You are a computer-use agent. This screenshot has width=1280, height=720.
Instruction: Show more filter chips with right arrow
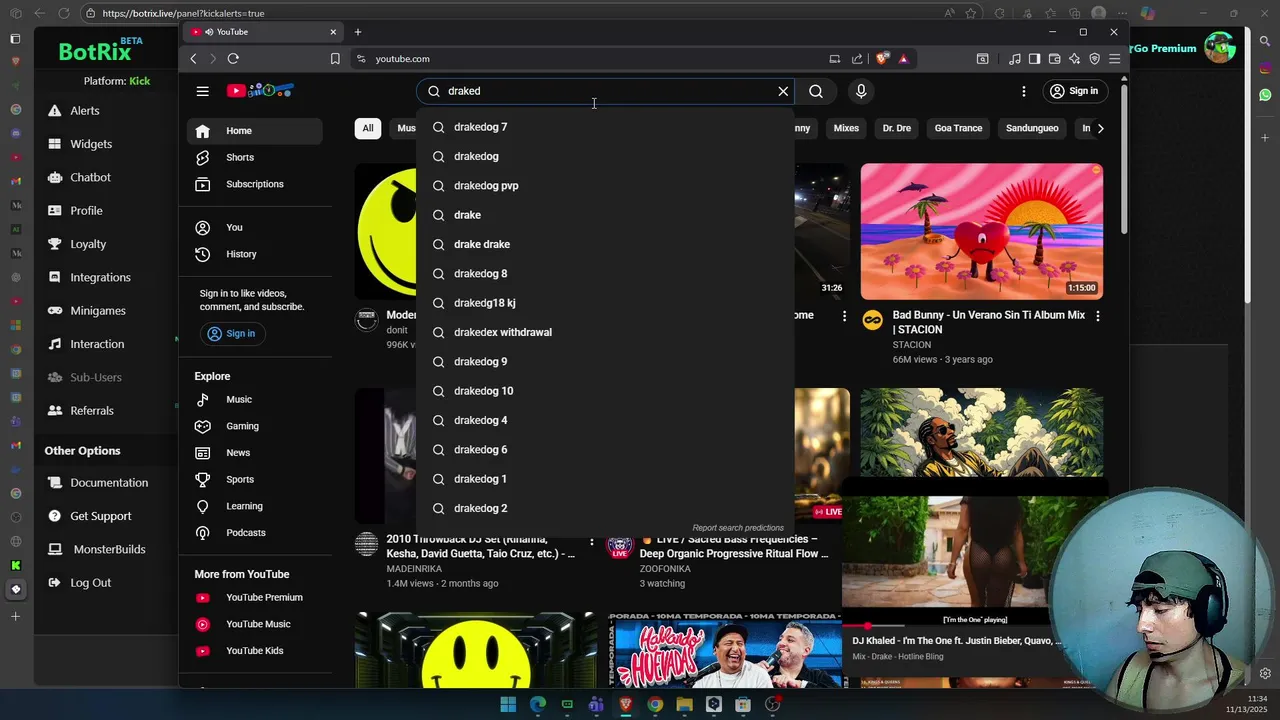pyautogui.click(x=1100, y=128)
